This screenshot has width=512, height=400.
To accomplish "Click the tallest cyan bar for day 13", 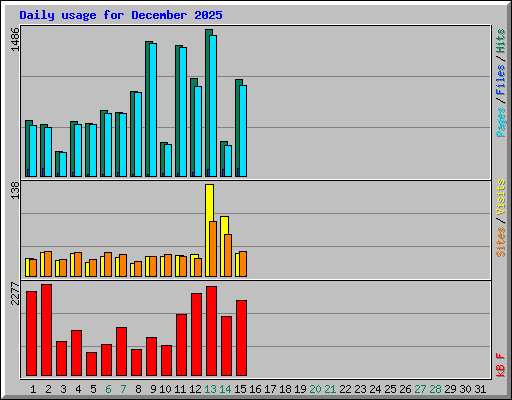I will (213, 106).
